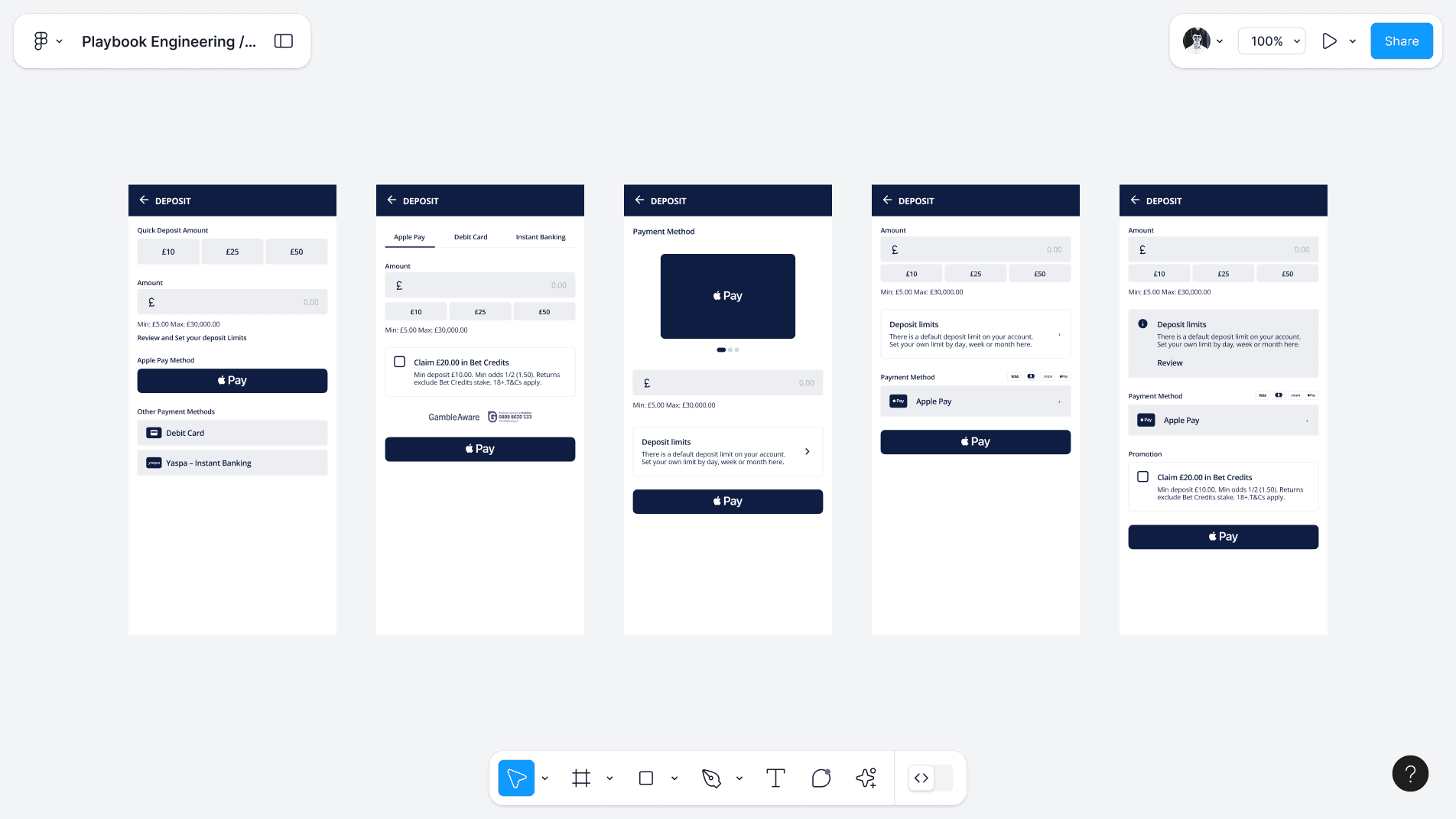Click the Apple Pay card image in third frame
The image size is (1456, 819).
[x=728, y=296]
